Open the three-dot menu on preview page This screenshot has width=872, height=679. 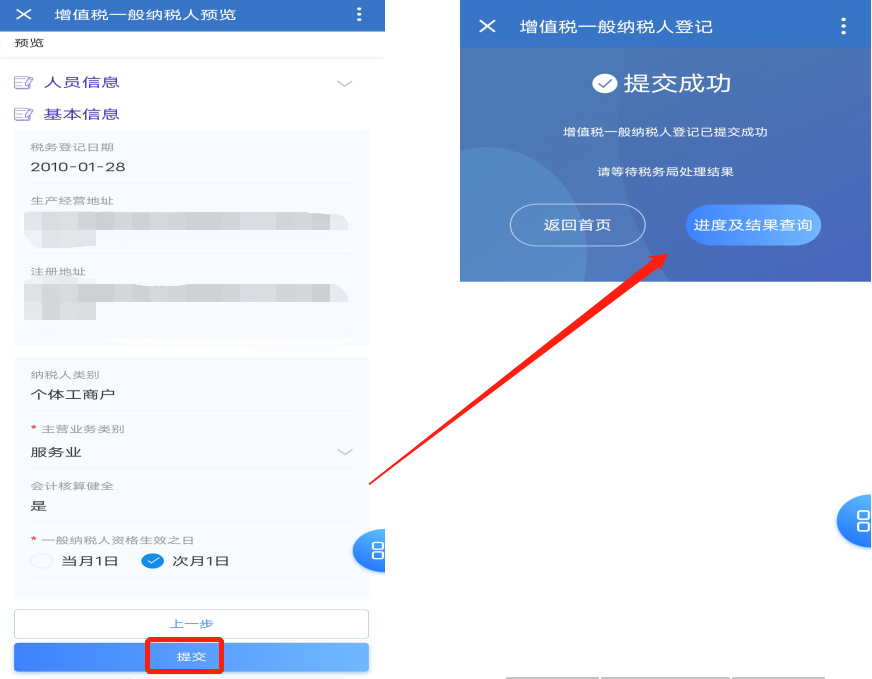[x=359, y=14]
